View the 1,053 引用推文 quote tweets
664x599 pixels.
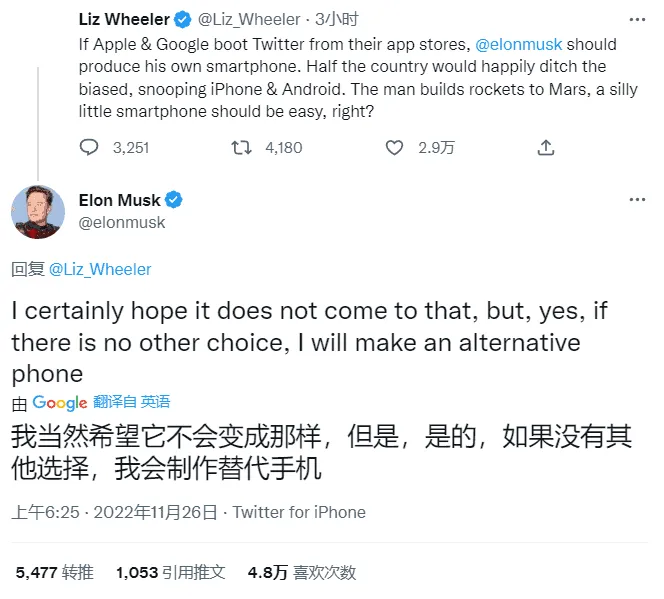tap(170, 573)
